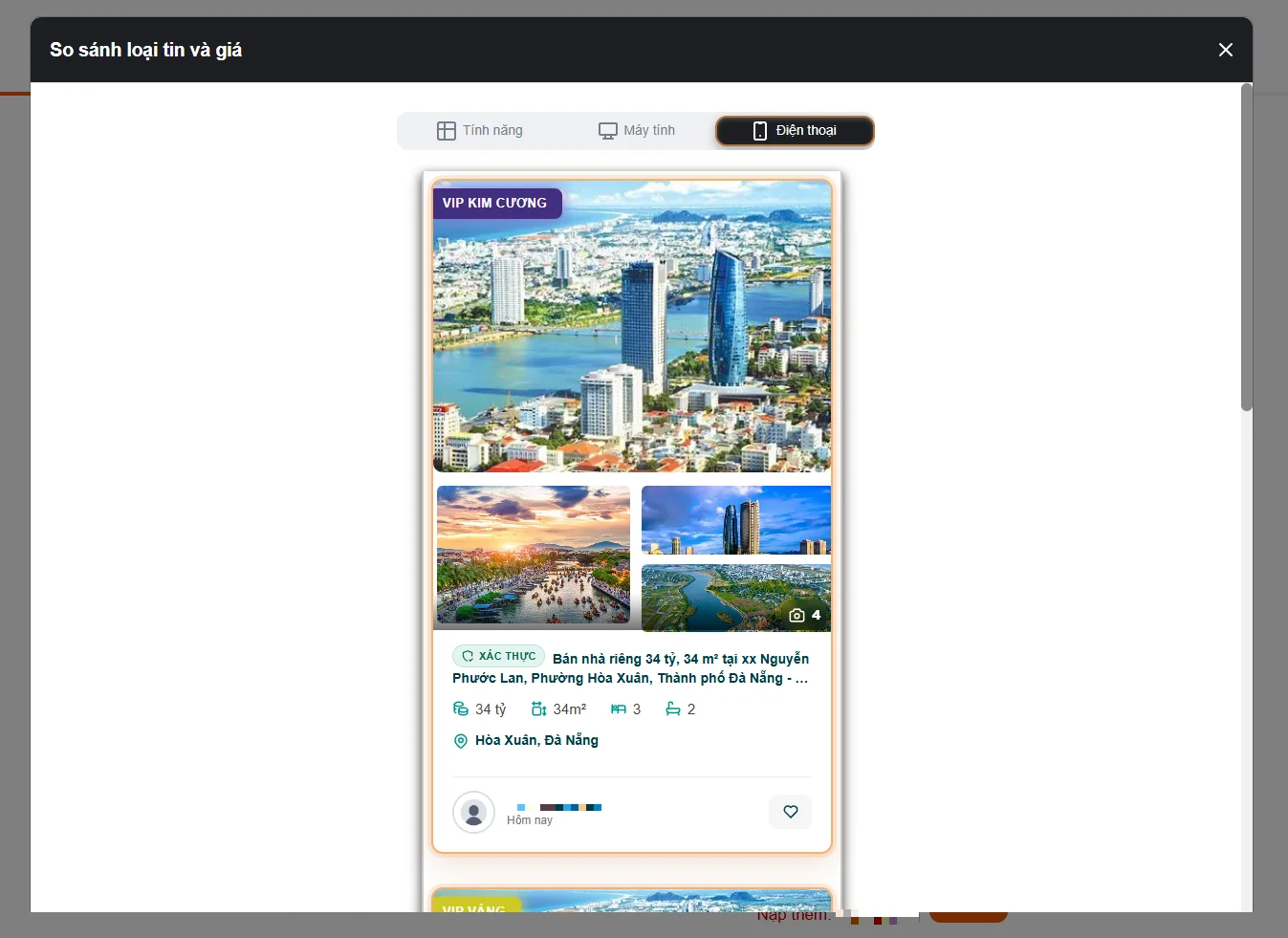The height and width of the screenshot is (938, 1288).
Task: Switch to the Tính năng tab
Action: click(x=480, y=131)
